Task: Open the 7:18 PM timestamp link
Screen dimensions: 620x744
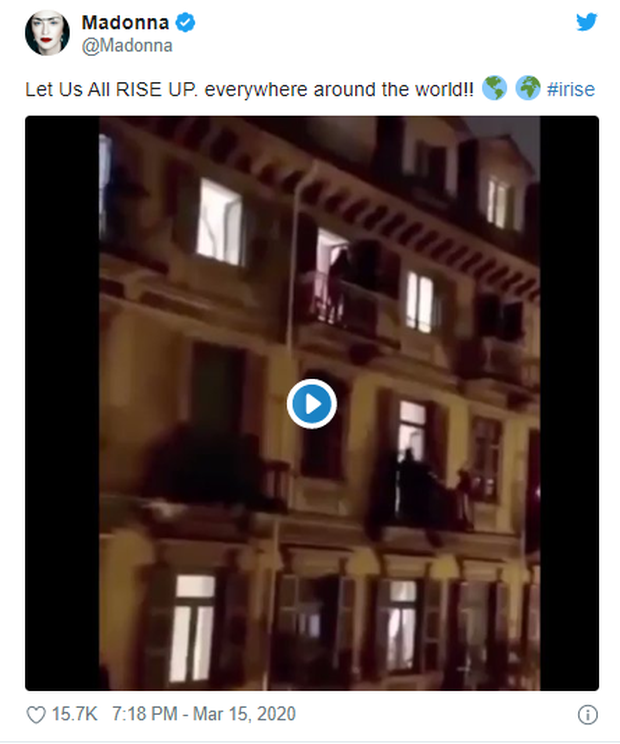Action: 144,714
